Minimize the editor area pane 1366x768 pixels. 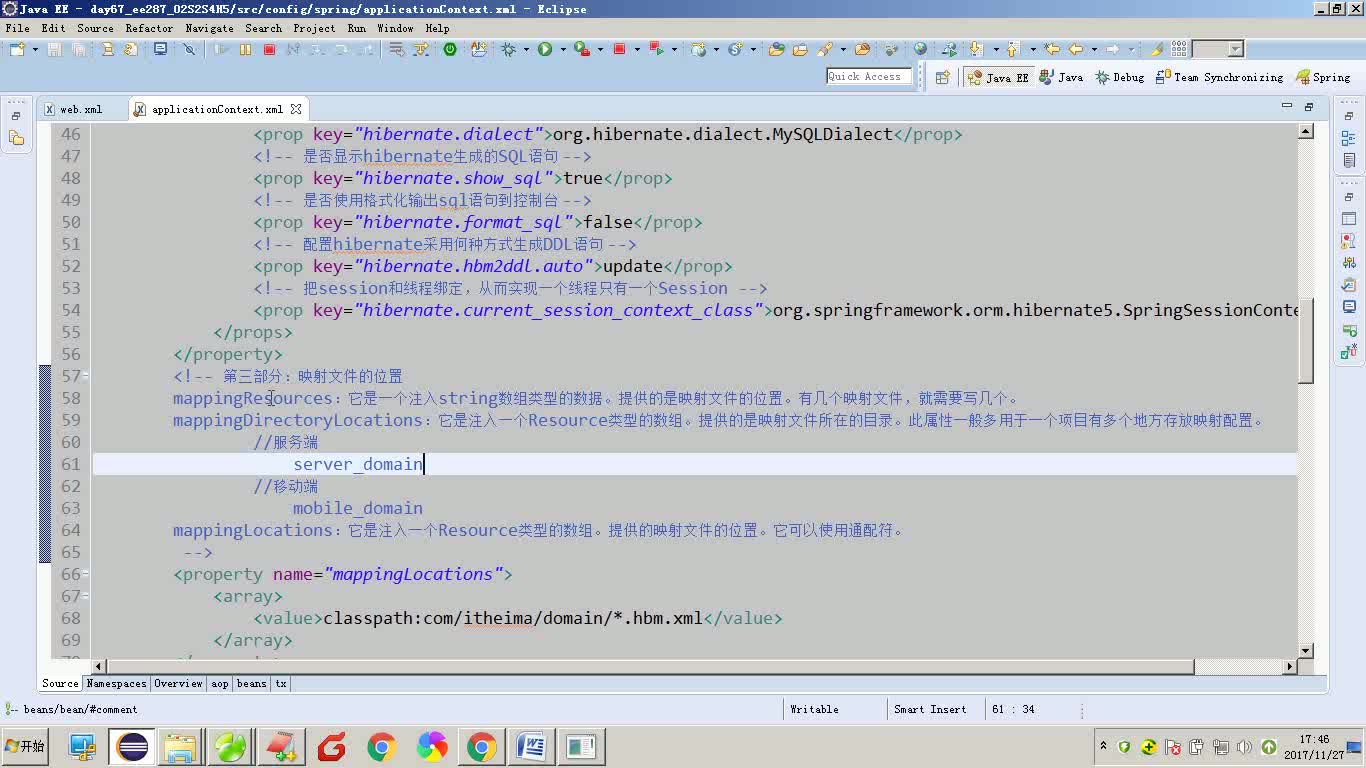coord(1287,106)
